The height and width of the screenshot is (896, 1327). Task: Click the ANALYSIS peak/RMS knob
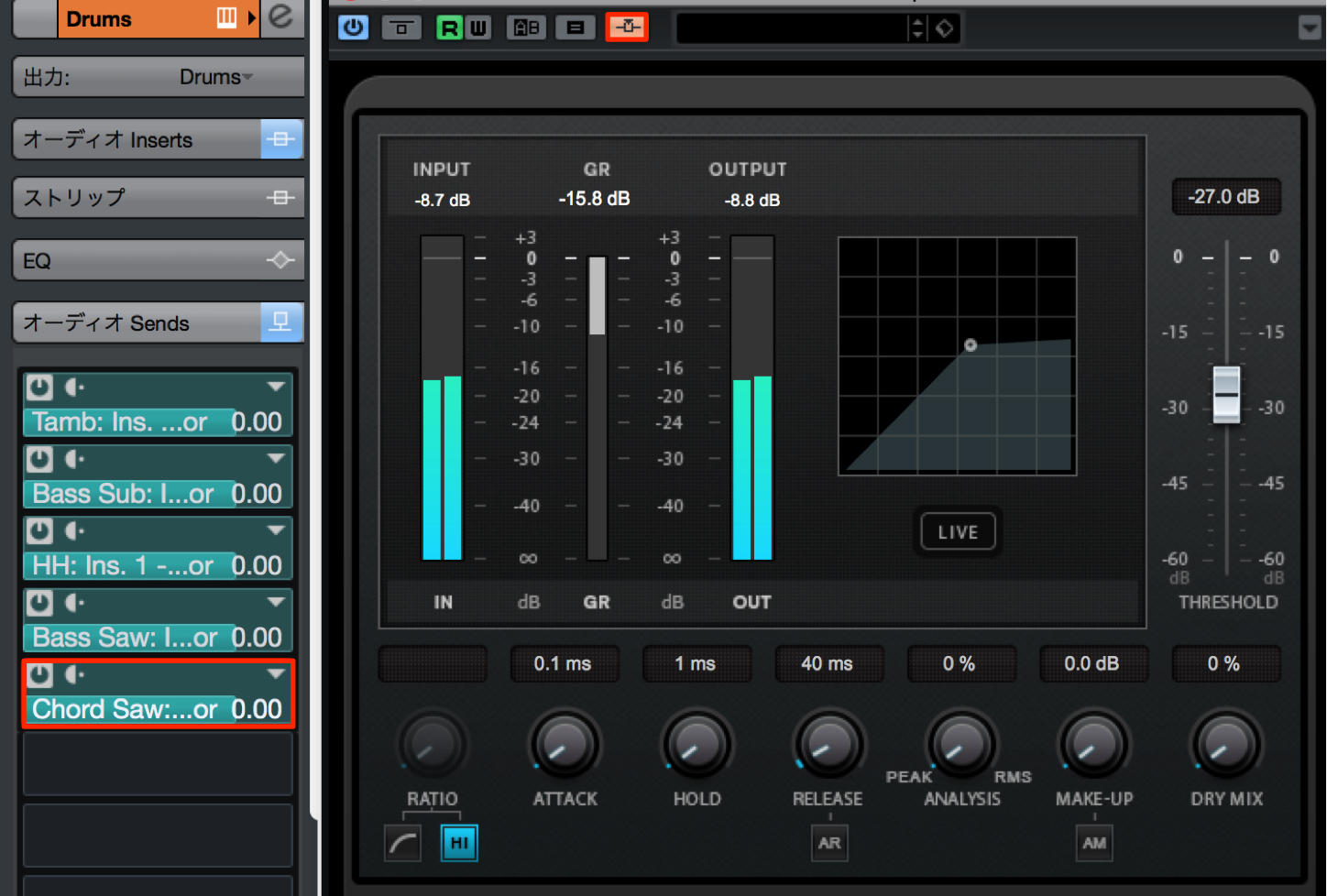coord(961,744)
